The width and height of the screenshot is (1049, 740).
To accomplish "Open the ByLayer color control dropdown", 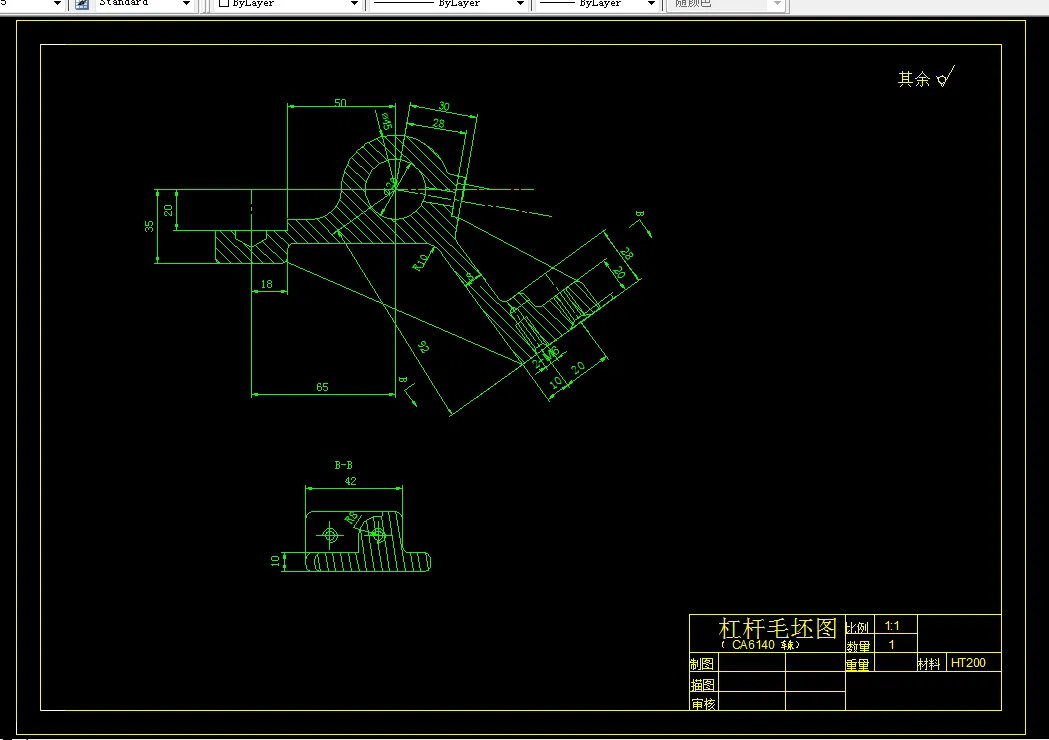I will point(354,4).
